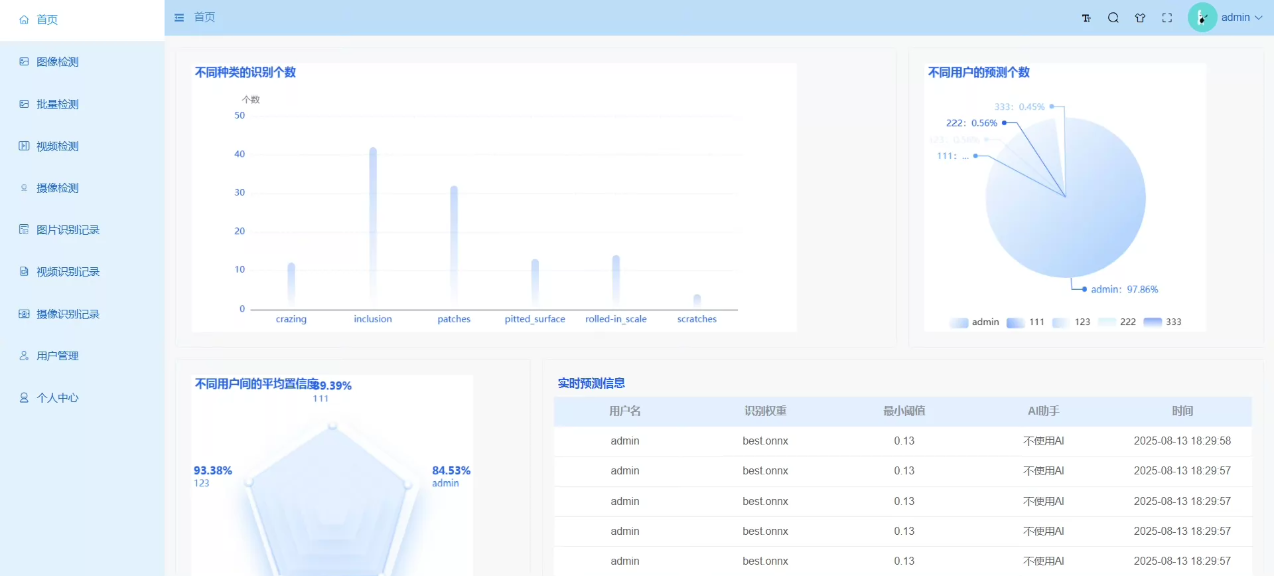Toggle the 222 series in pie legend
1274x576 pixels.
[1117, 322]
